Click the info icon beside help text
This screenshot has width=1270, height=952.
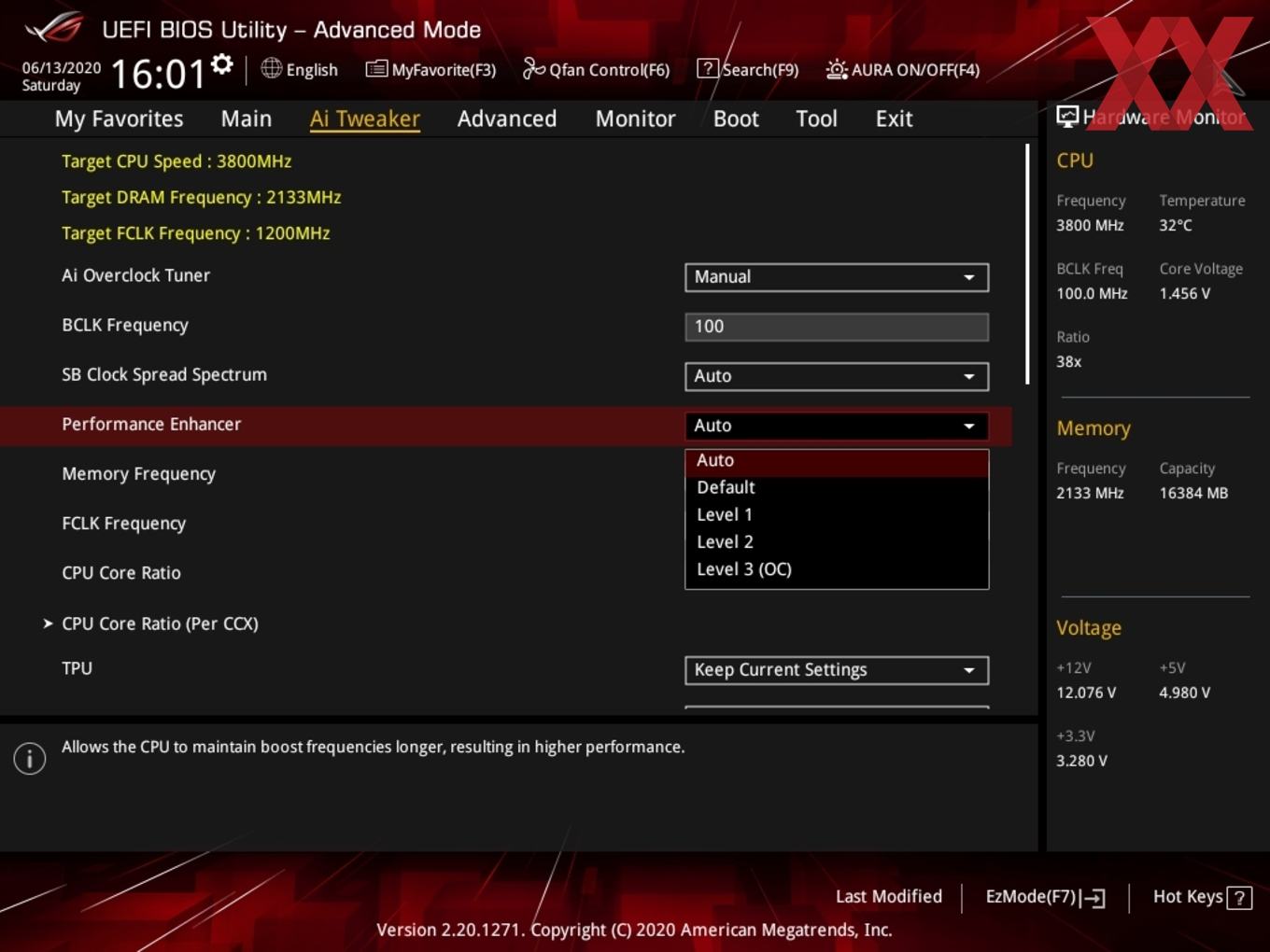[x=30, y=758]
